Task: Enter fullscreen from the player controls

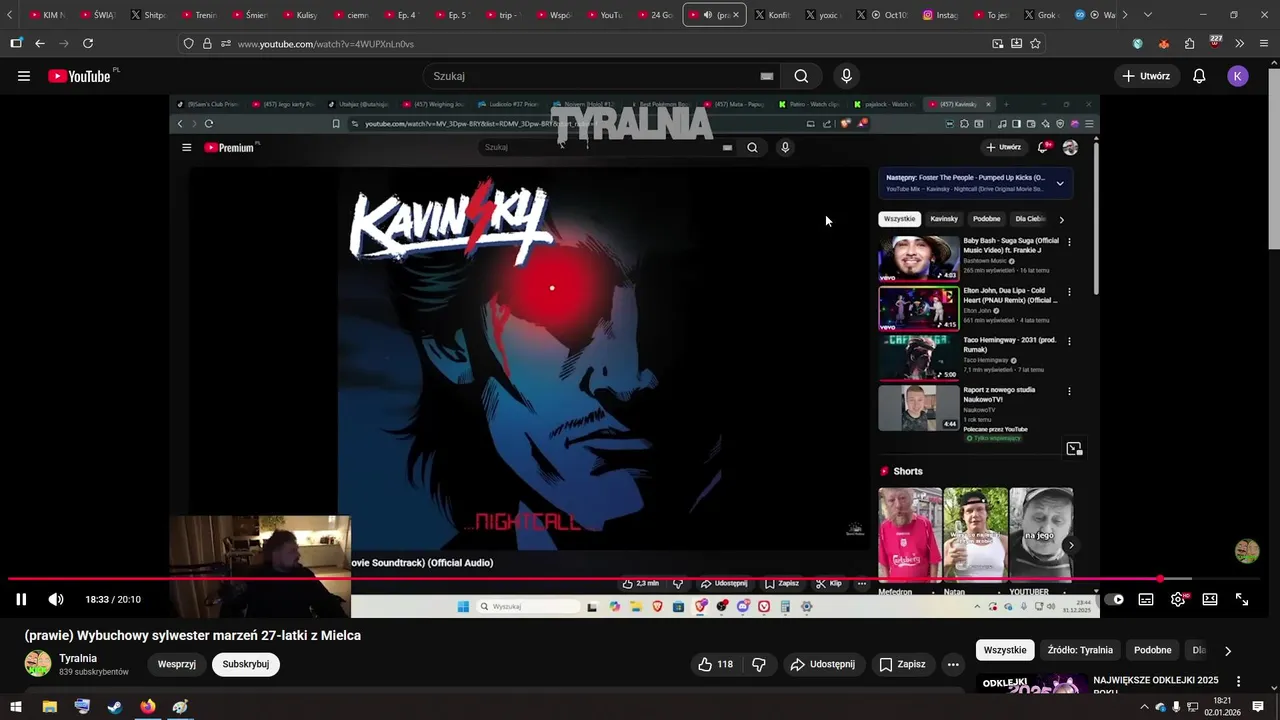Action: coord(1242,599)
